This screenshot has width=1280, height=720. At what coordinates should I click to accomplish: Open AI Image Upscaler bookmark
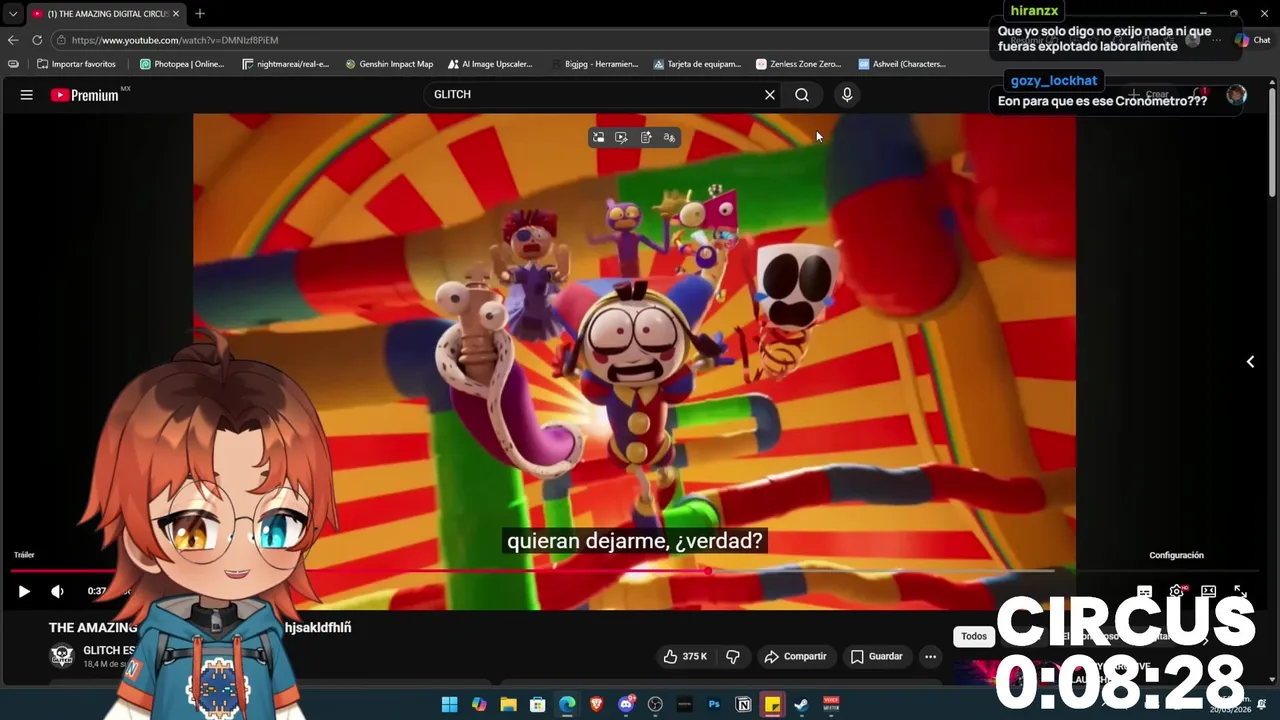pyautogui.click(x=490, y=64)
